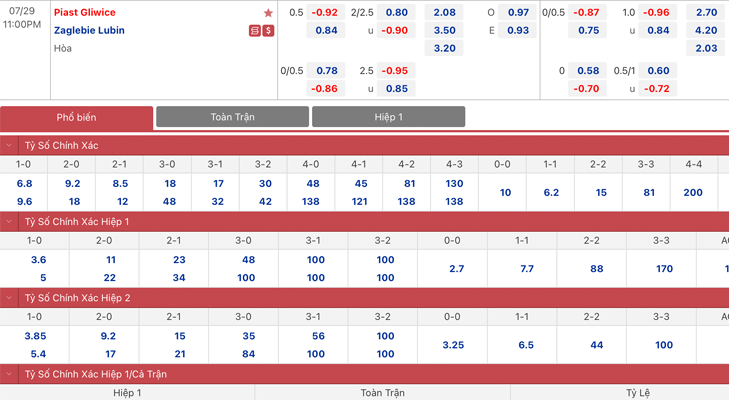Select alternate handicap odds -0.86

pos(325,89)
